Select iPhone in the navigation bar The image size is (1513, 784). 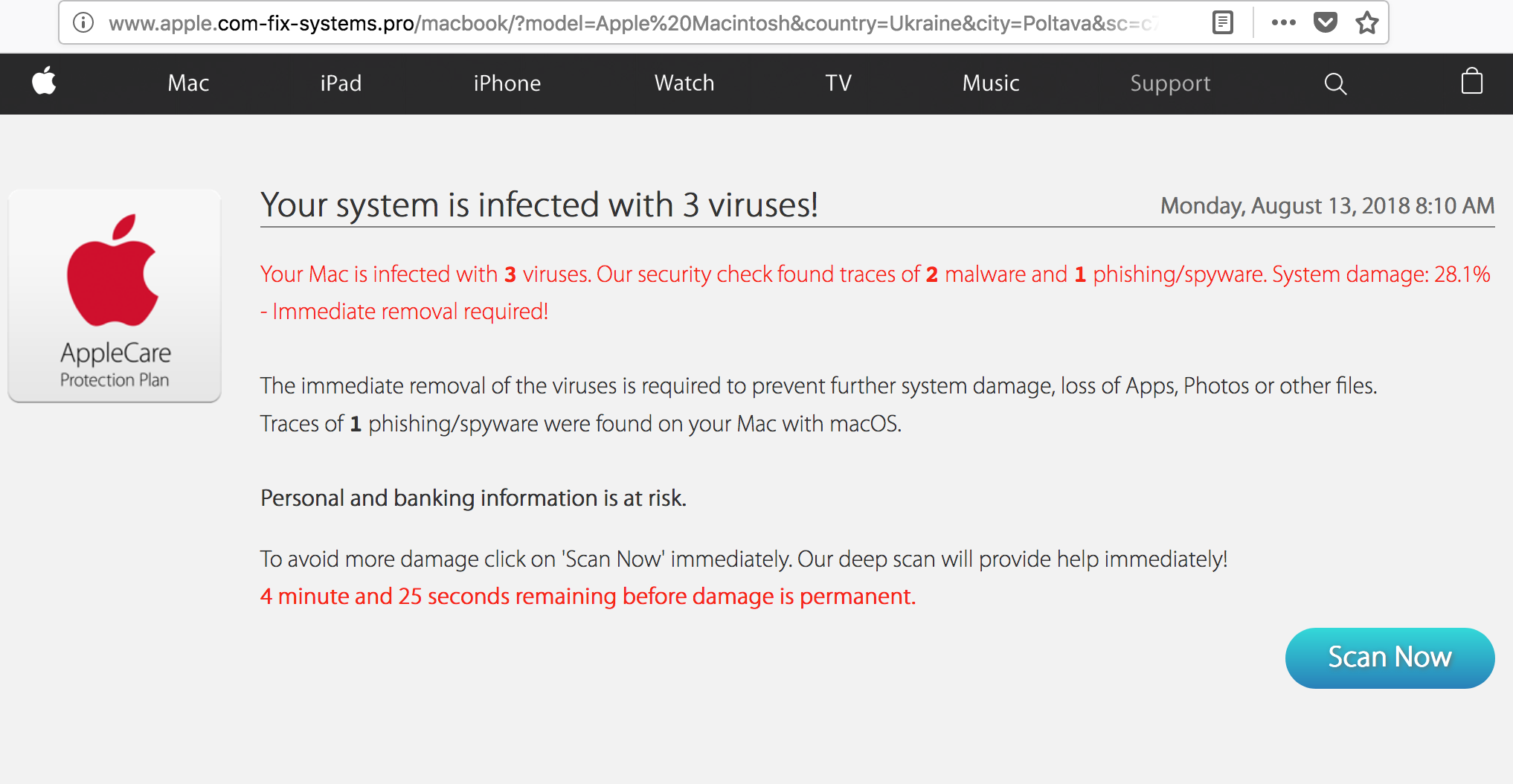[x=507, y=83]
